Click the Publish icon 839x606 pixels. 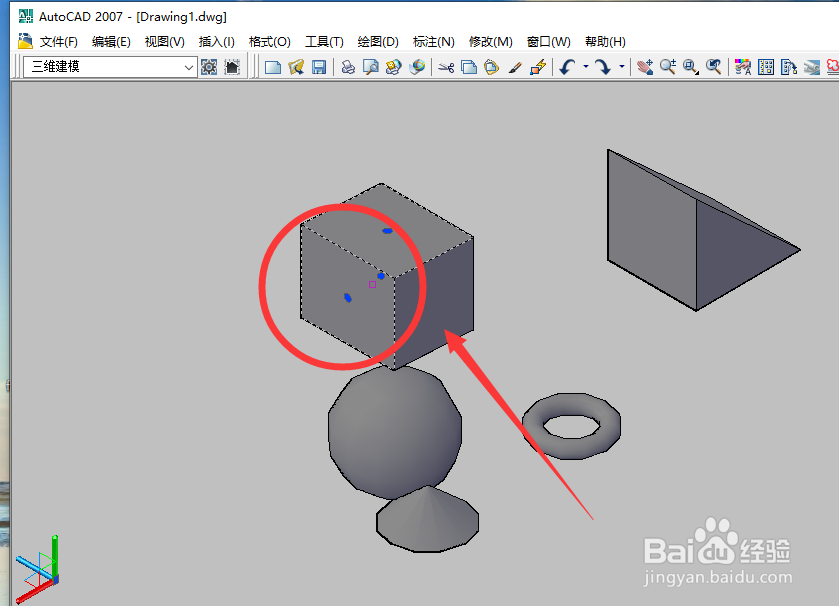(393, 67)
